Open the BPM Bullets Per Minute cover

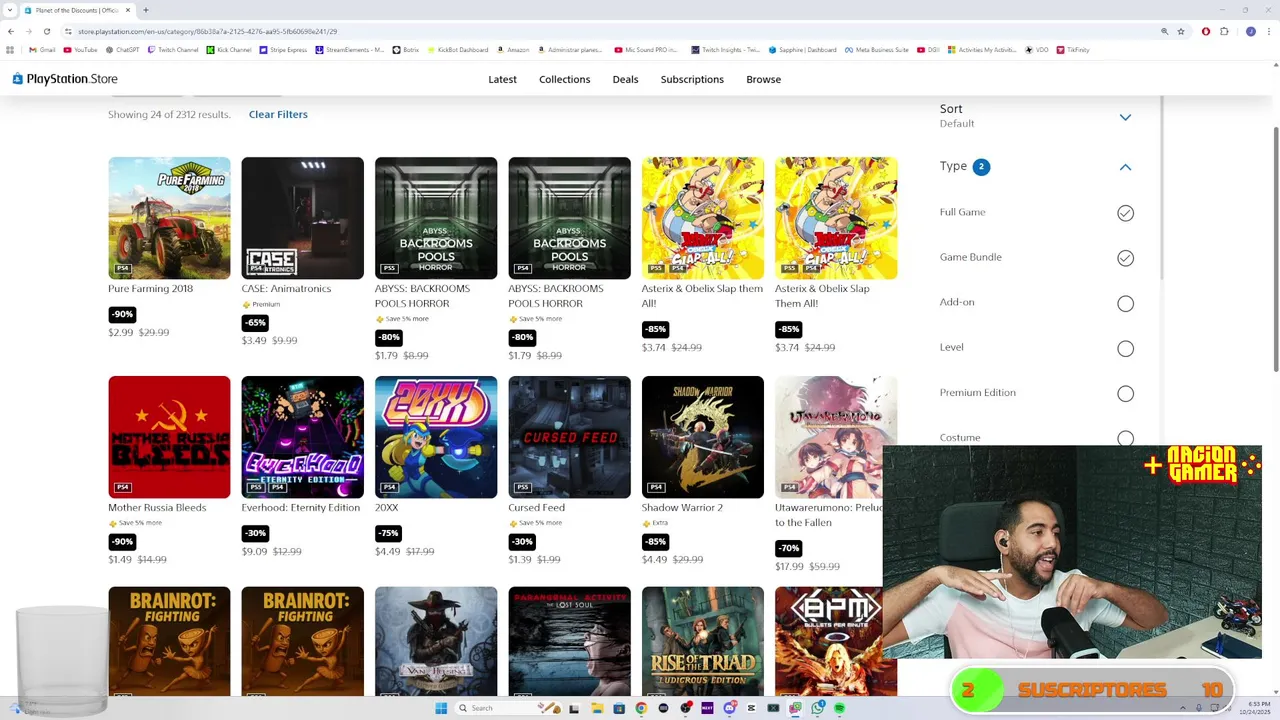click(829, 641)
